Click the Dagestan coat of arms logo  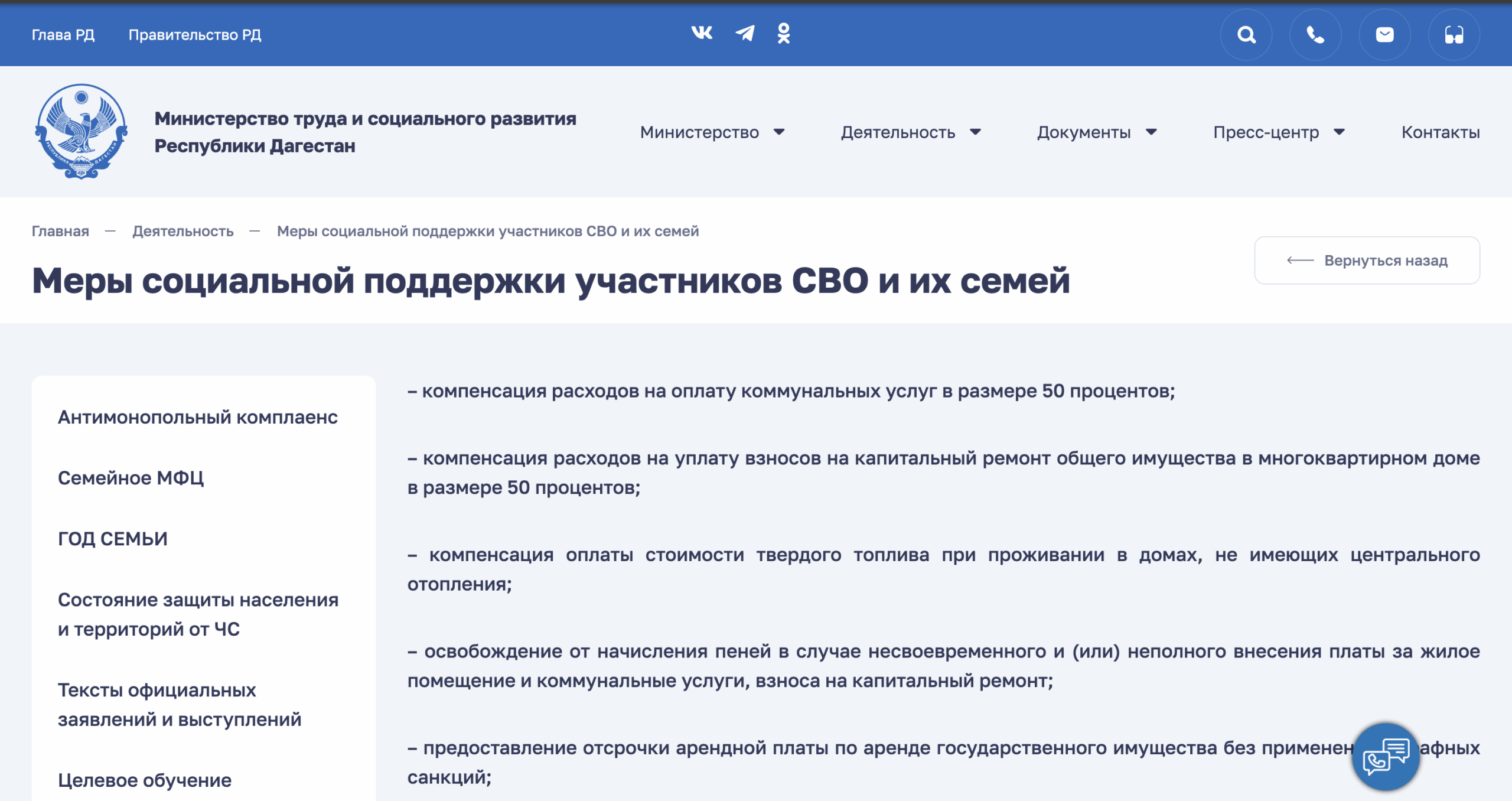tap(82, 131)
